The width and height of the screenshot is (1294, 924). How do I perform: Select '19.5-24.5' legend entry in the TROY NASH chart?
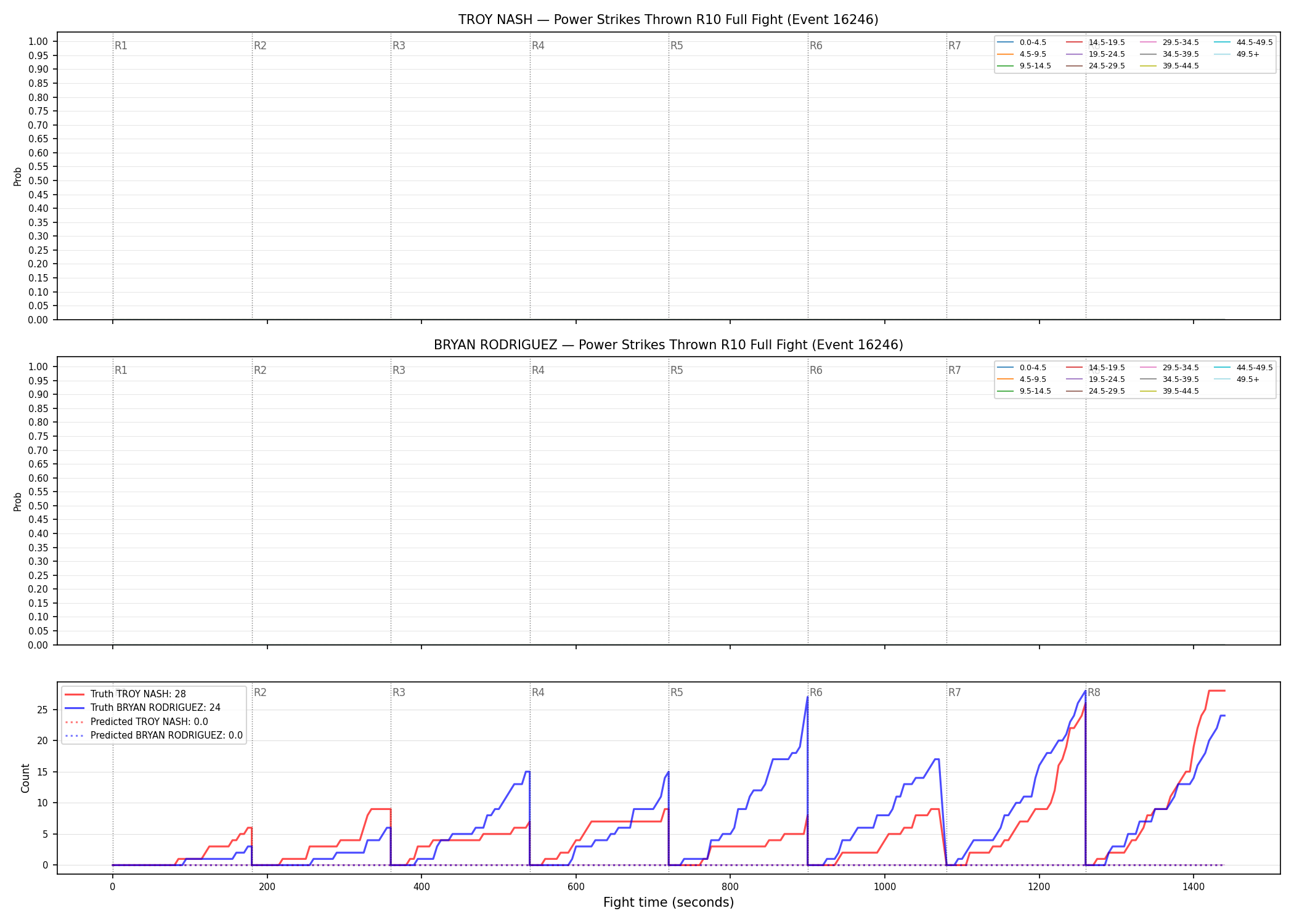coord(1096,54)
